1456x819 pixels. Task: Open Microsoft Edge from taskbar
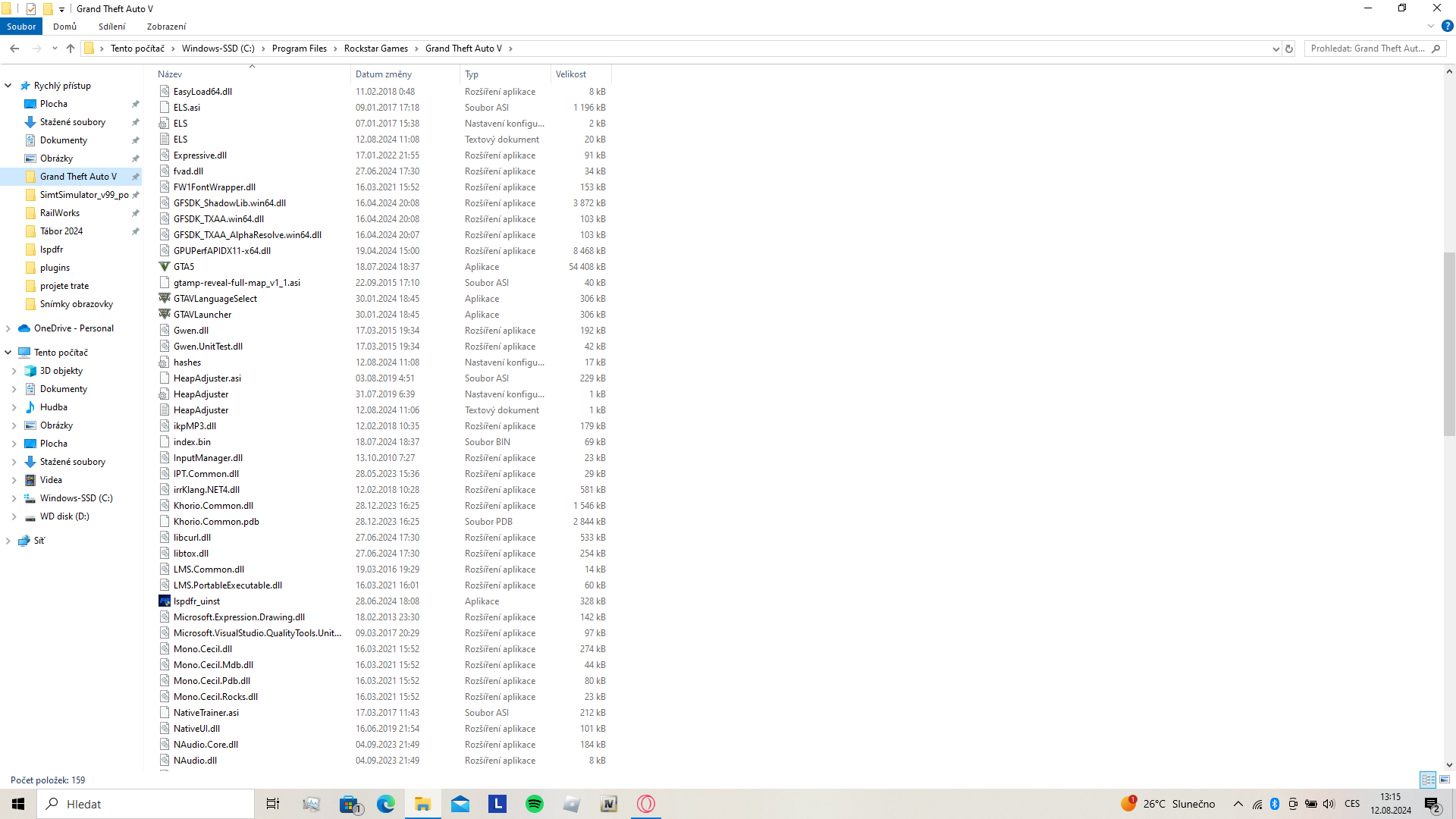386,804
